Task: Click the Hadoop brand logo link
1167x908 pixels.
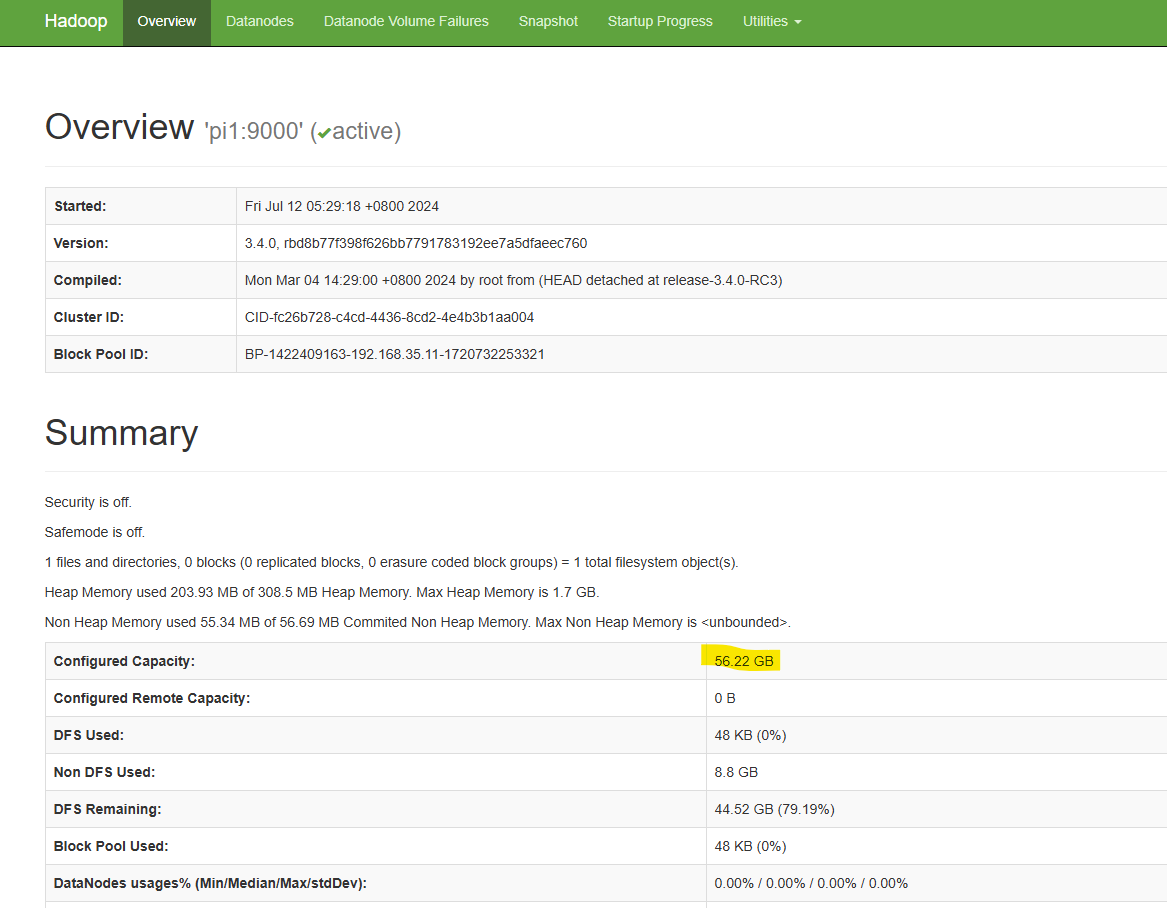Action: 76,22
